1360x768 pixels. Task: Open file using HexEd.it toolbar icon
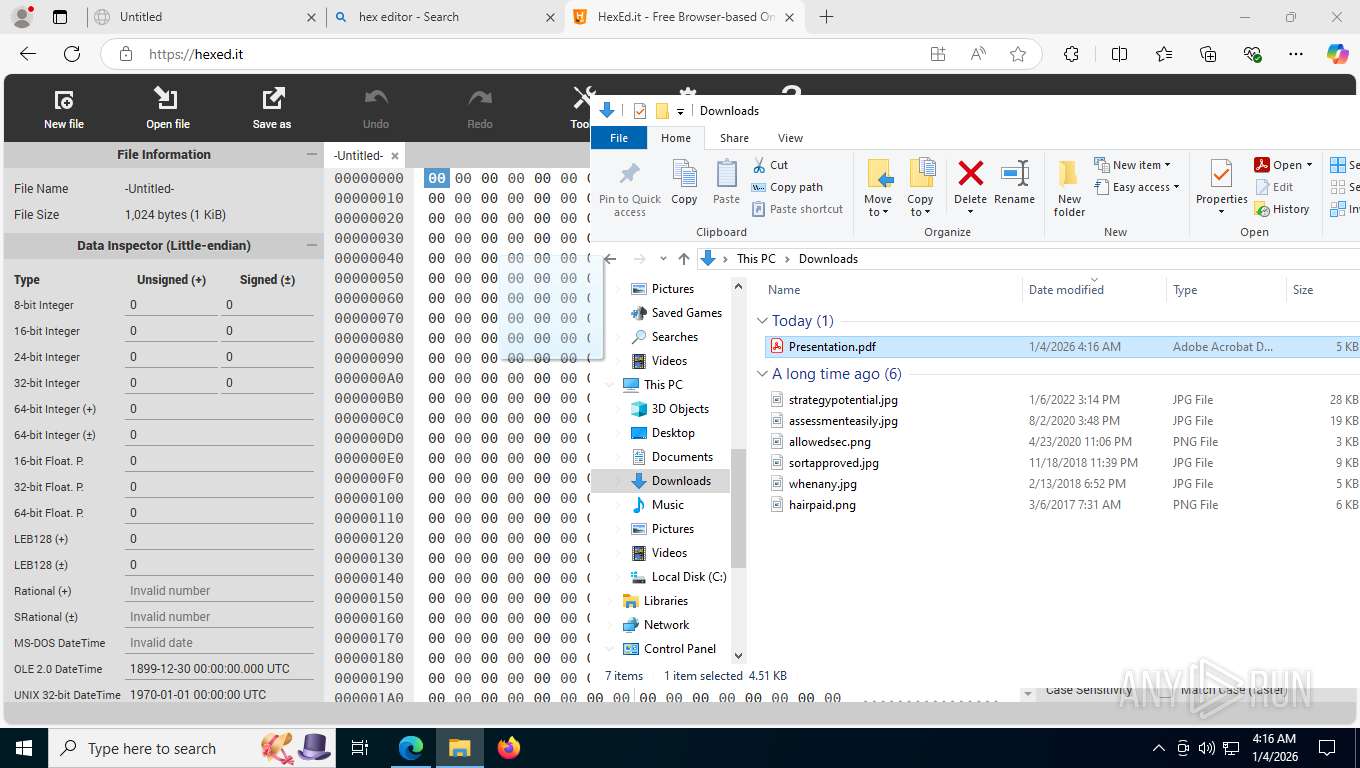tap(167, 99)
